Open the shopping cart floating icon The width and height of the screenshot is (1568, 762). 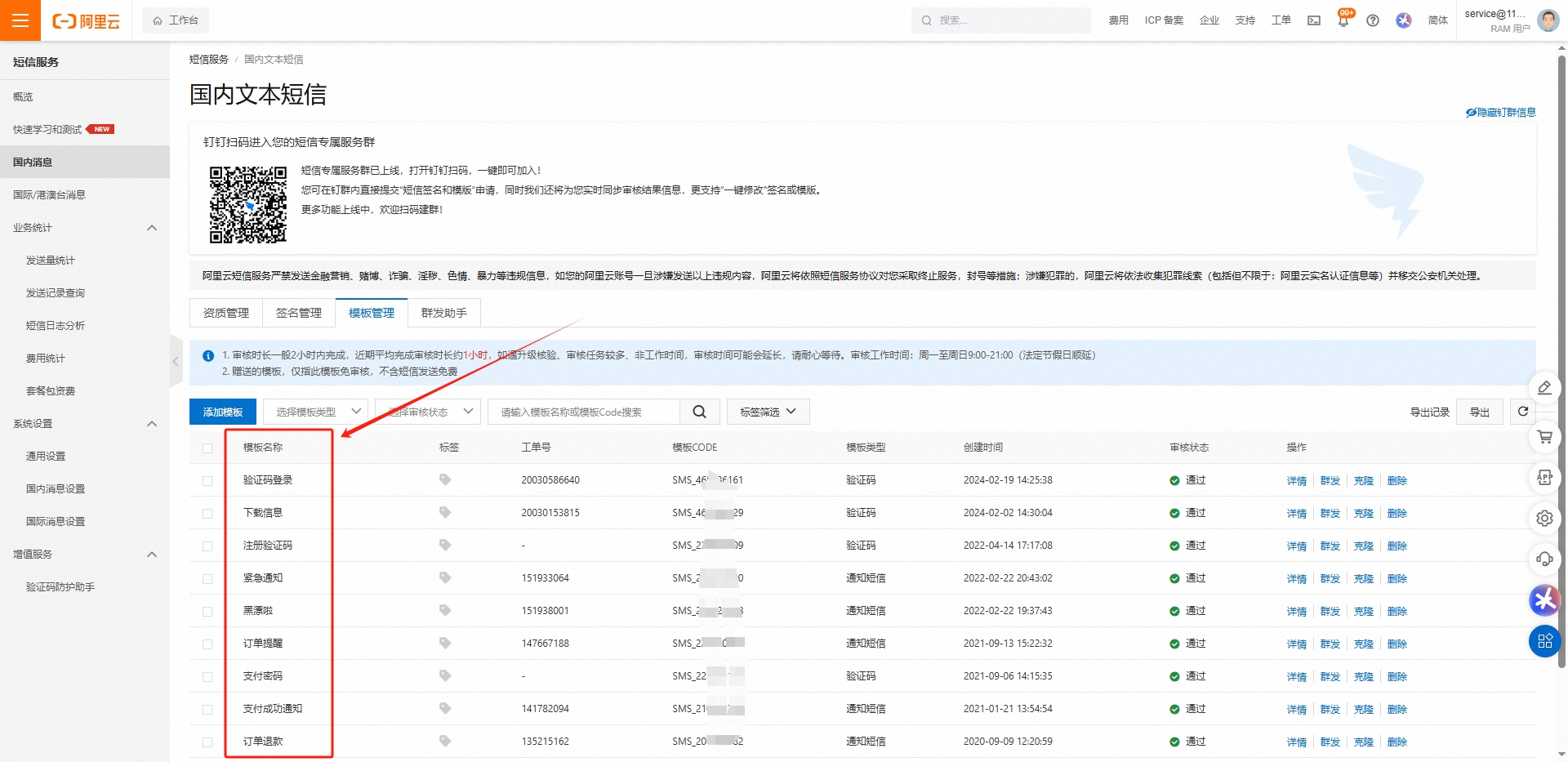coord(1544,437)
